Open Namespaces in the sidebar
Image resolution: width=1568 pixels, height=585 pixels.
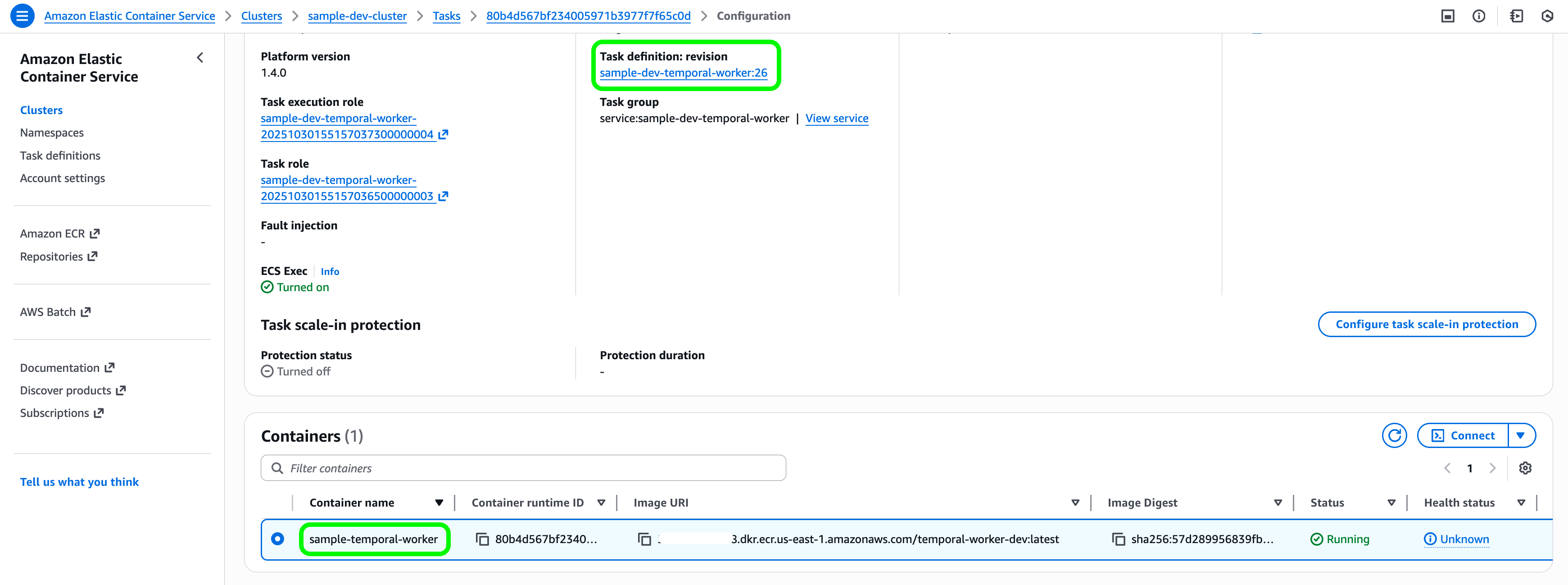click(x=52, y=133)
